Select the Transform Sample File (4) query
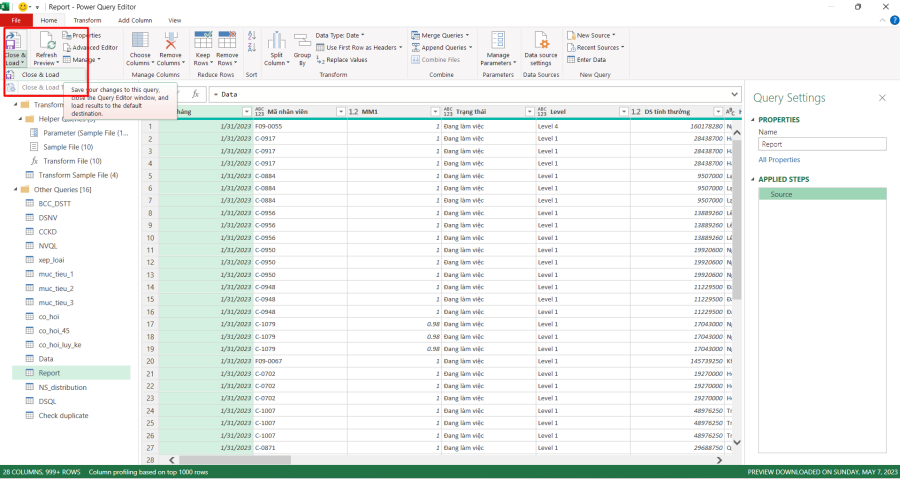 click(x=78, y=175)
